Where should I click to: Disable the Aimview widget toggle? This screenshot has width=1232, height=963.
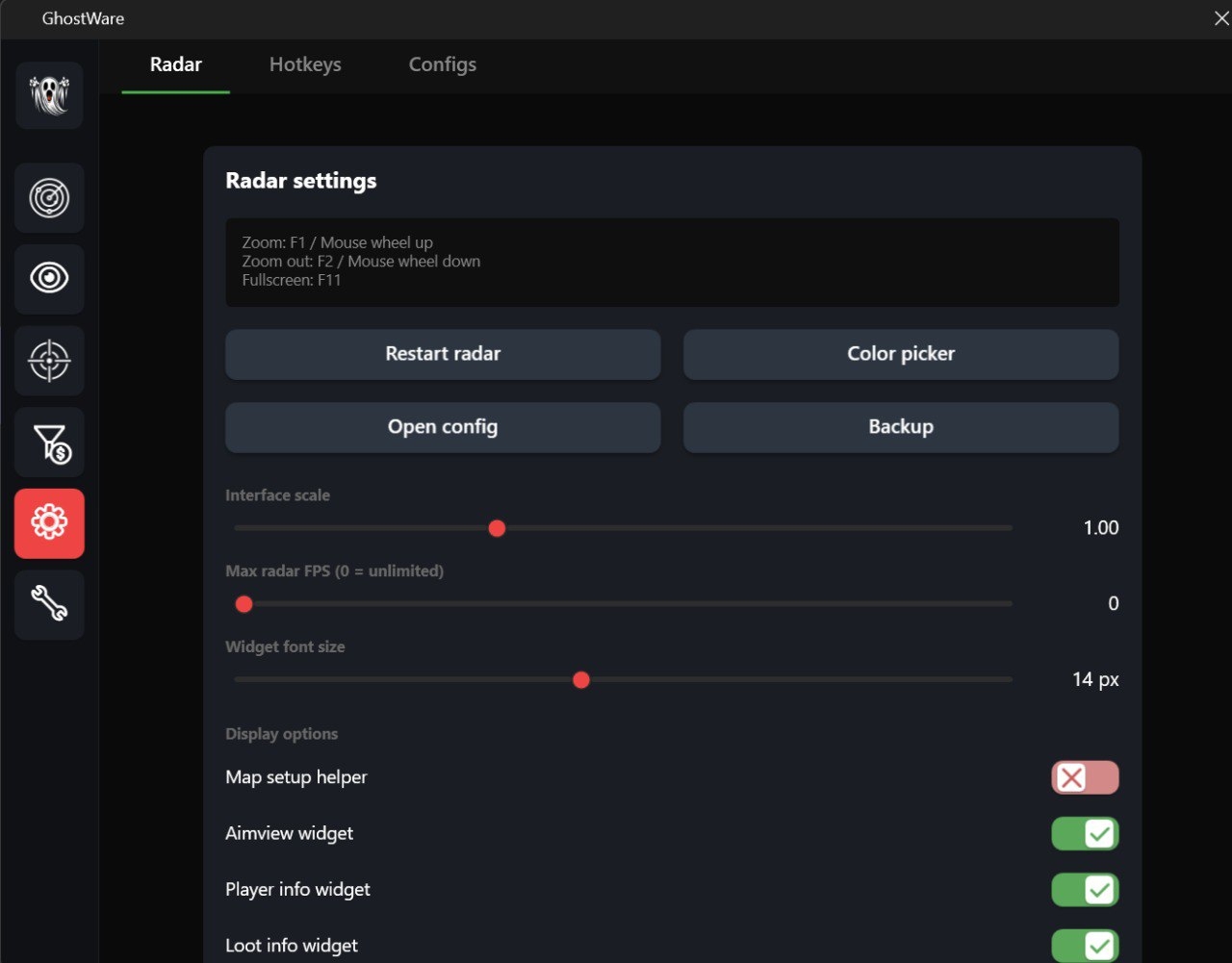(1085, 834)
